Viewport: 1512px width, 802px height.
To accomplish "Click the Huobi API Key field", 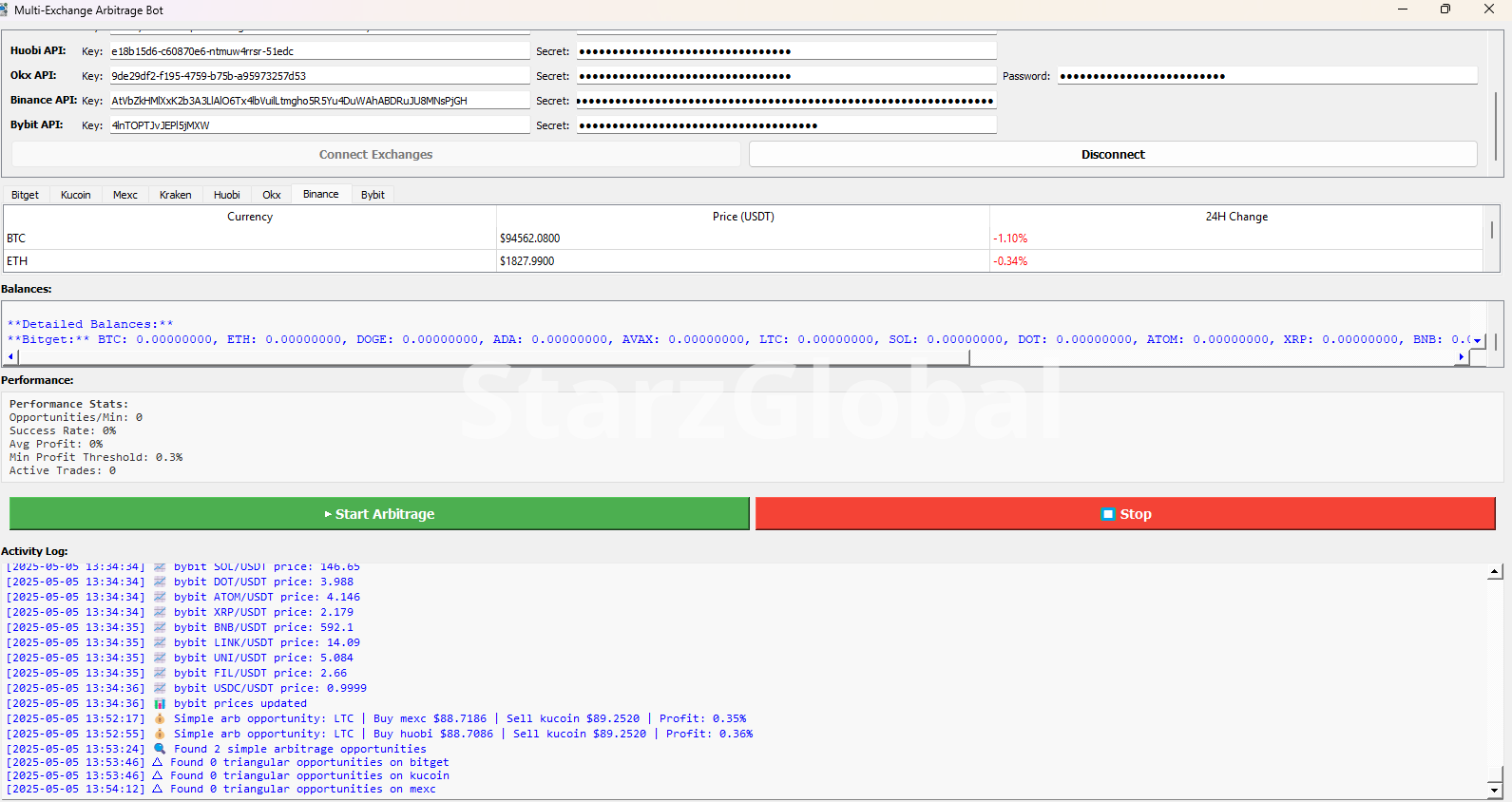I will pyautogui.click(x=319, y=51).
